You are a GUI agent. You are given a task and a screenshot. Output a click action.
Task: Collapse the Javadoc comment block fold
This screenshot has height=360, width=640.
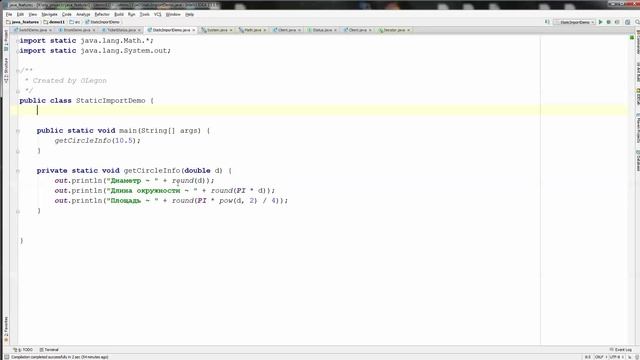18,71
